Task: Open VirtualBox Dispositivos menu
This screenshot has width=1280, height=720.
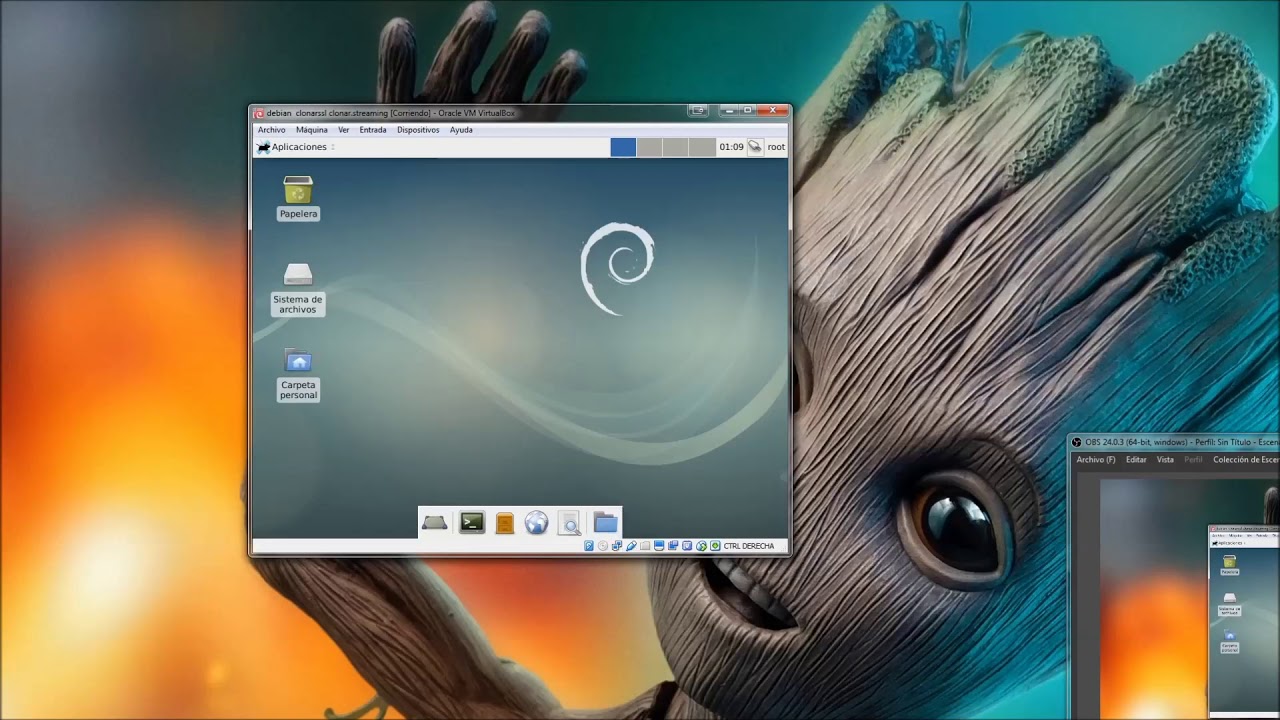Action: tap(418, 130)
